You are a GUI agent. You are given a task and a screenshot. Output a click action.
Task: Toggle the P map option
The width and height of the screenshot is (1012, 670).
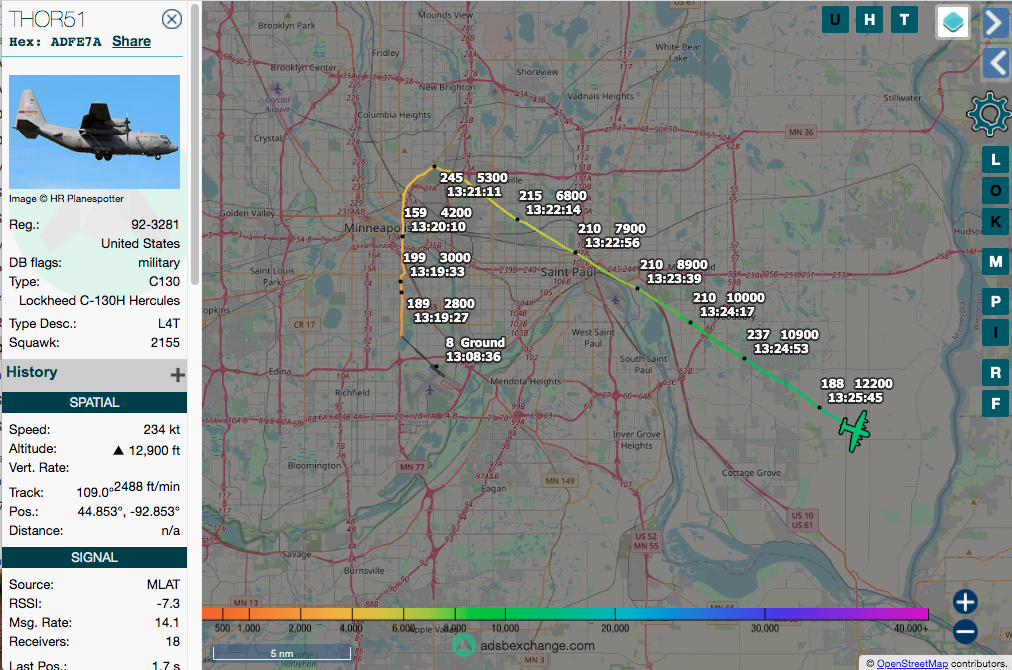(996, 301)
